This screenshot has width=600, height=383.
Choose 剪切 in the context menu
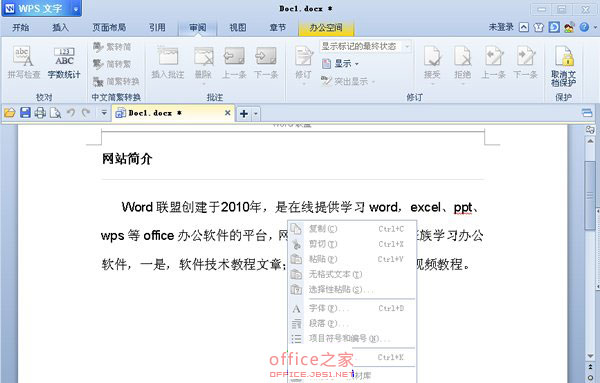[352, 244]
